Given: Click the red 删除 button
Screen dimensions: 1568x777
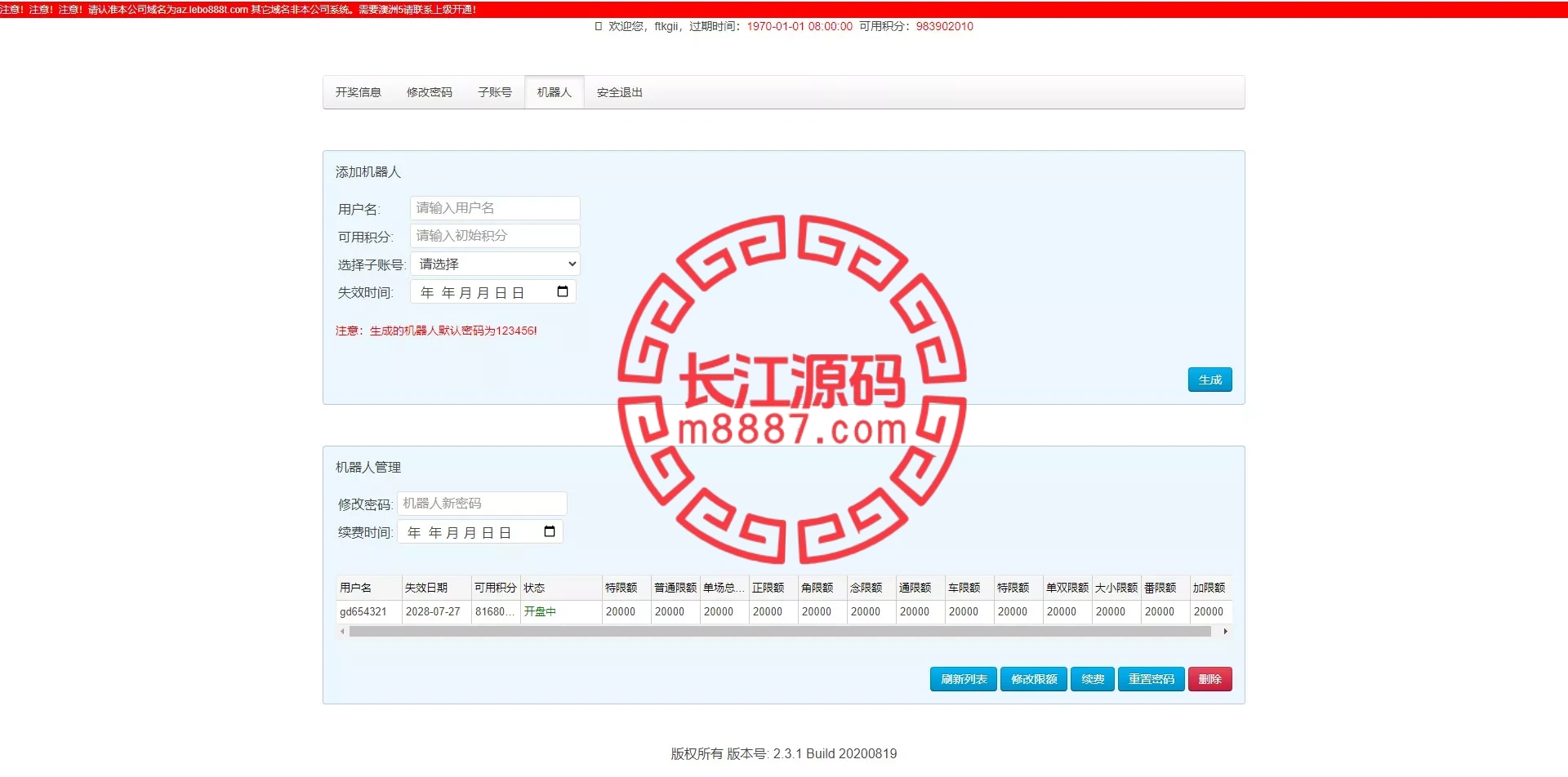Looking at the screenshot, I should (x=1210, y=679).
